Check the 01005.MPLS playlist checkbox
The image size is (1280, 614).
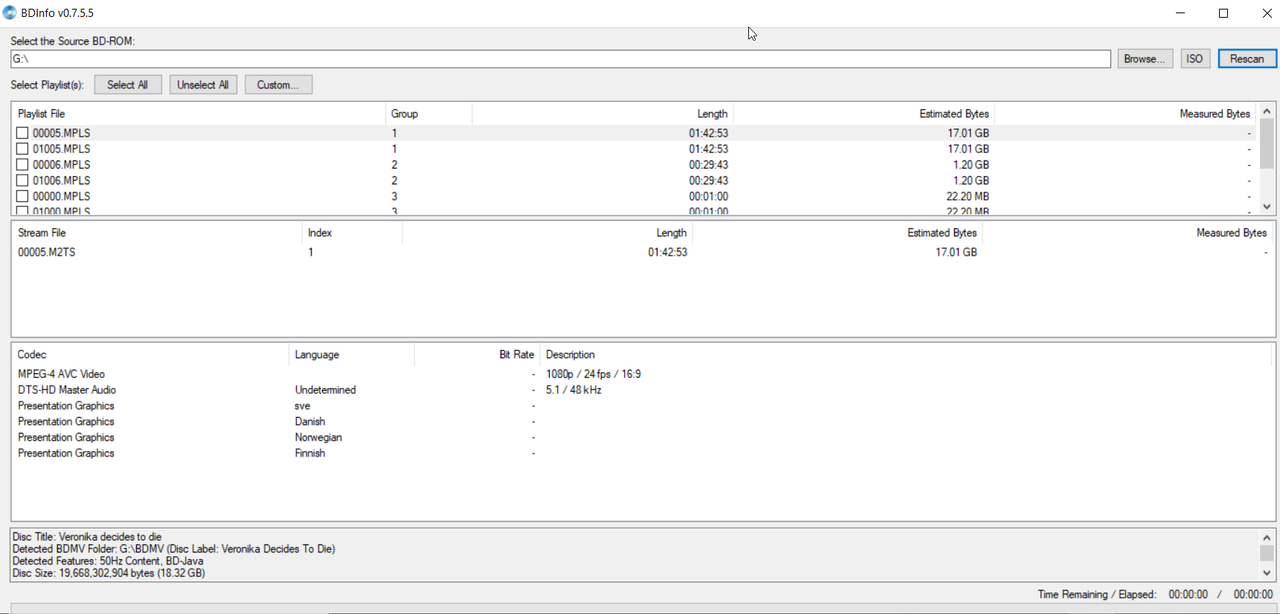(22, 149)
